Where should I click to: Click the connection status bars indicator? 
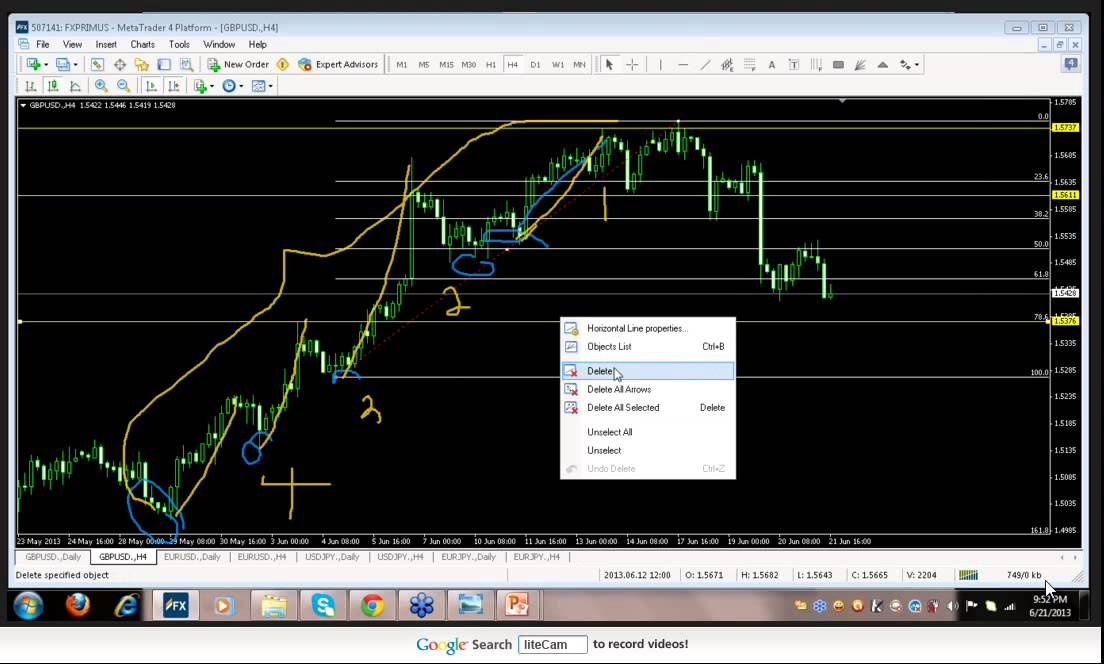click(968, 575)
